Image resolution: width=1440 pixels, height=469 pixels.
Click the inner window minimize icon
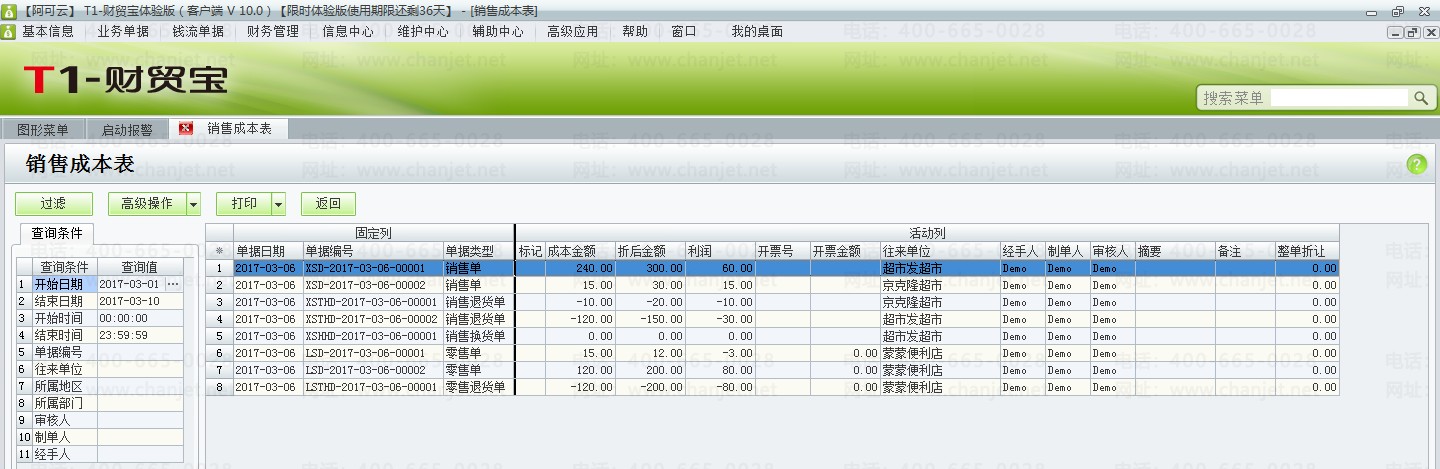pos(1396,32)
